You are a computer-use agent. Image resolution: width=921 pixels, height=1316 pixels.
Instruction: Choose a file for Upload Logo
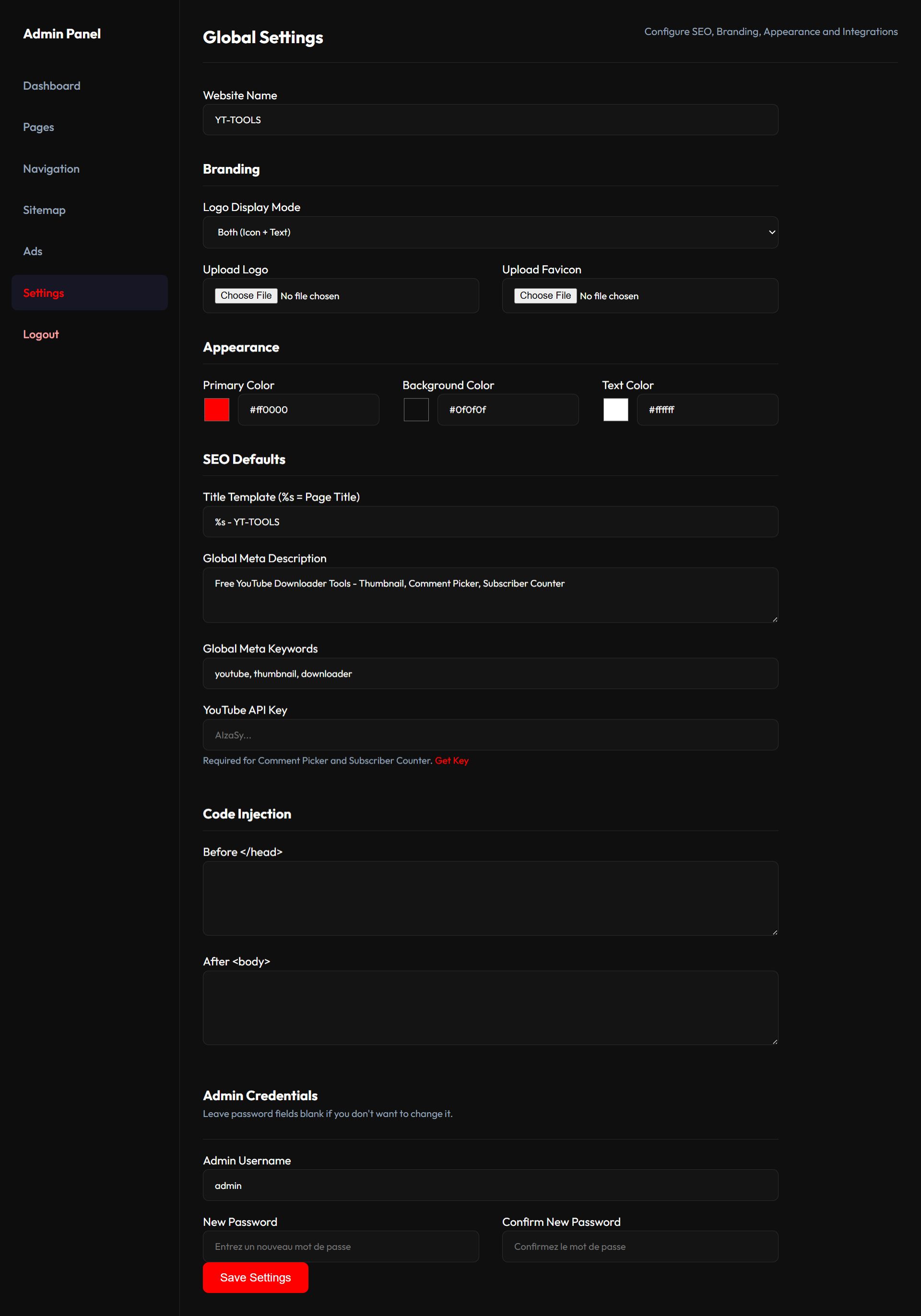click(x=246, y=296)
